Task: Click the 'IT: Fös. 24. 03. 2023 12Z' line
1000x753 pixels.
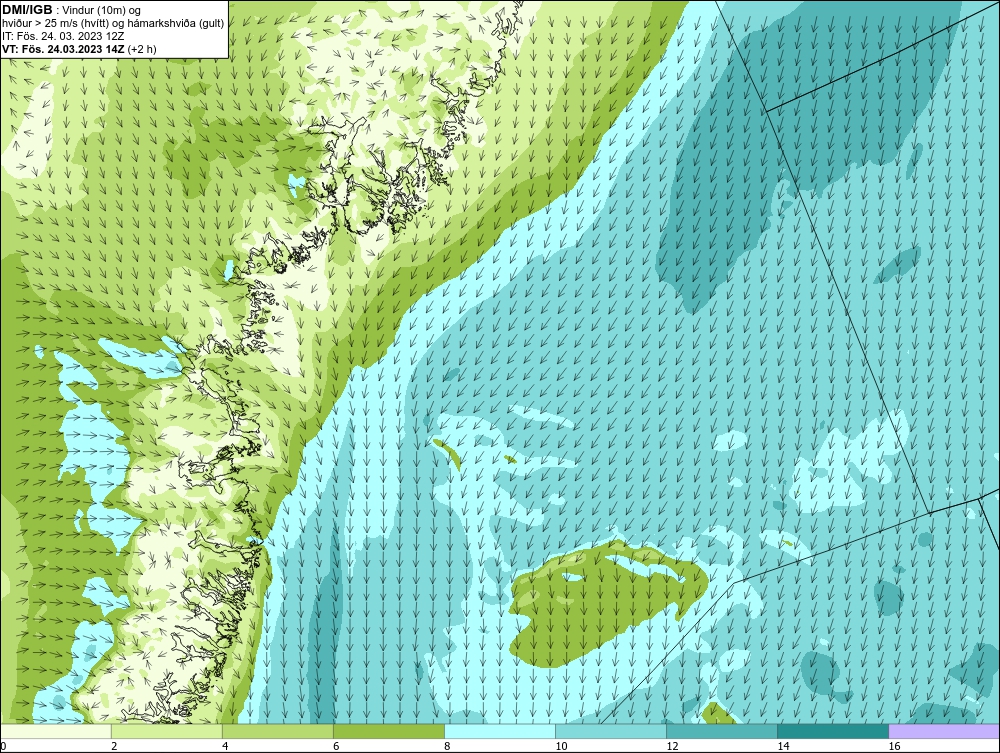Action: 63,36
